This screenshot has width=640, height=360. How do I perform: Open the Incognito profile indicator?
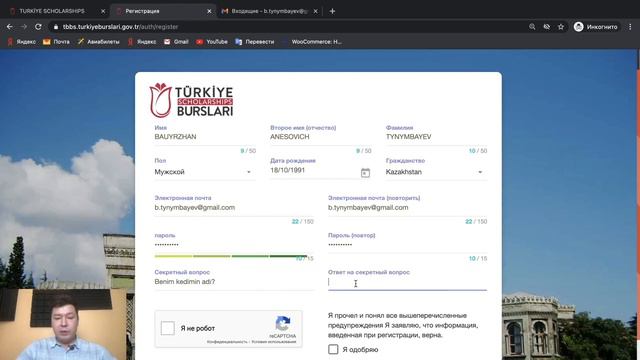click(x=596, y=27)
